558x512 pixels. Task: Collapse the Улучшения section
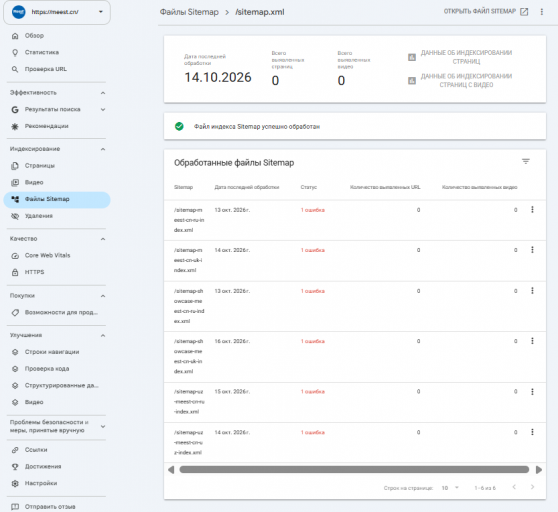tap(103, 336)
